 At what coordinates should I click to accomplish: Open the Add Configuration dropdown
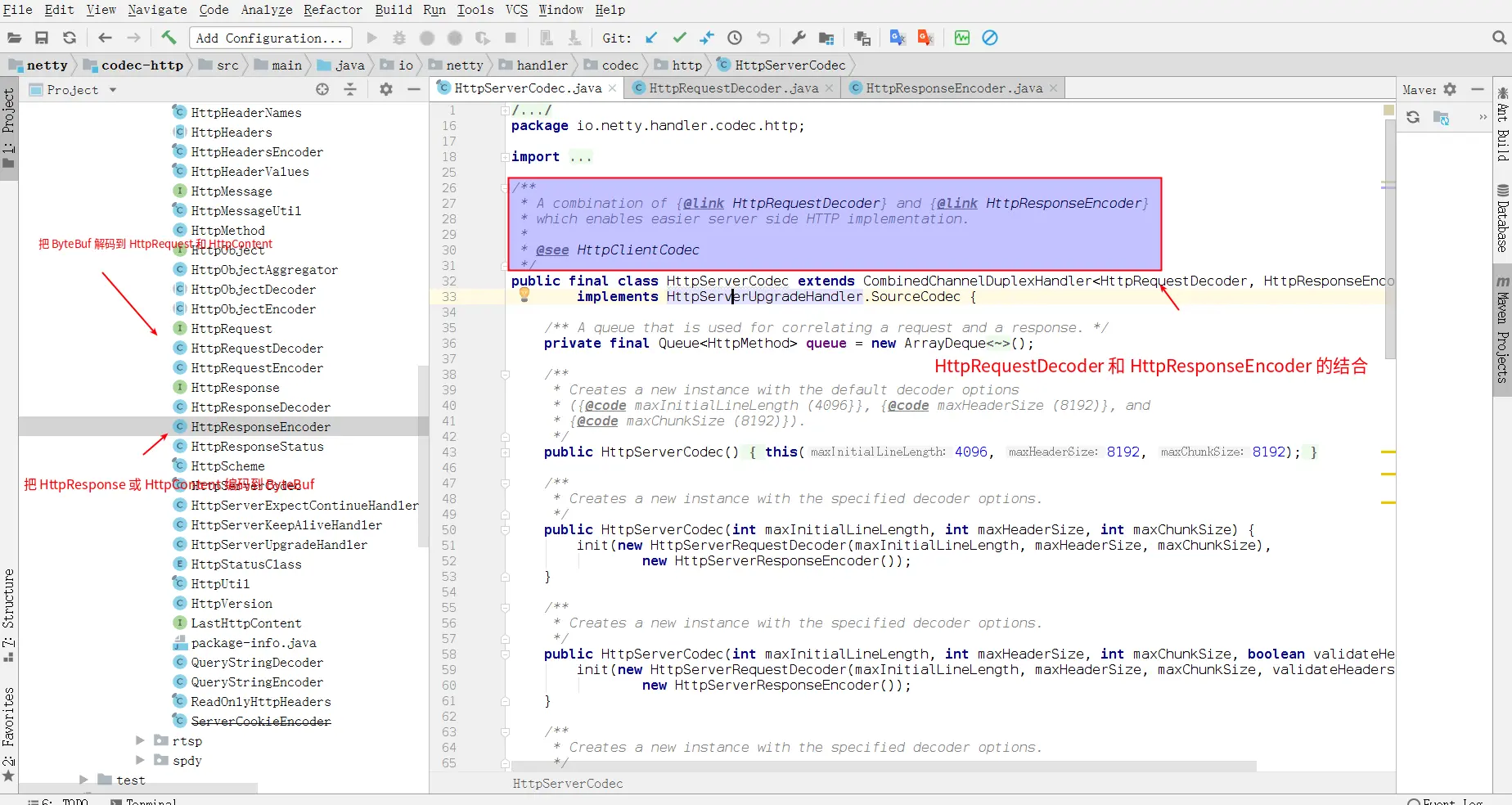point(271,38)
